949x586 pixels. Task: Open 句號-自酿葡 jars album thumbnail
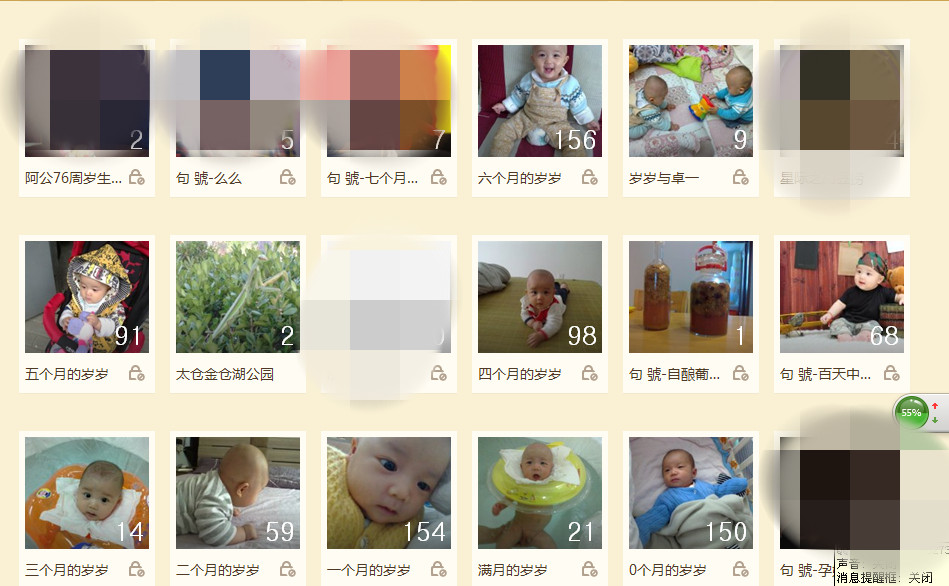(x=691, y=297)
